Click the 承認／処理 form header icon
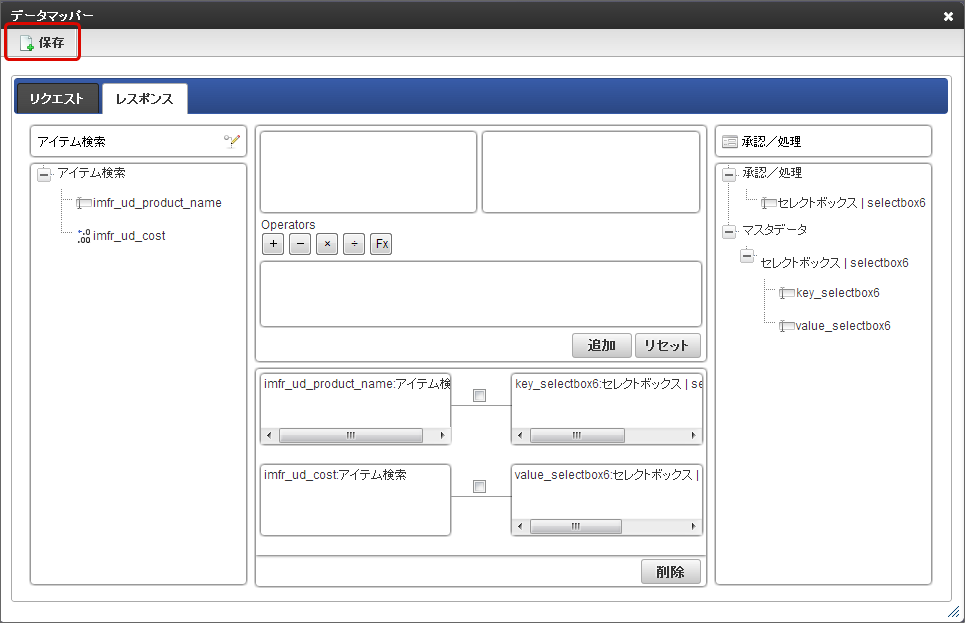The height and width of the screenshot is (623, 965). (730, 142)
